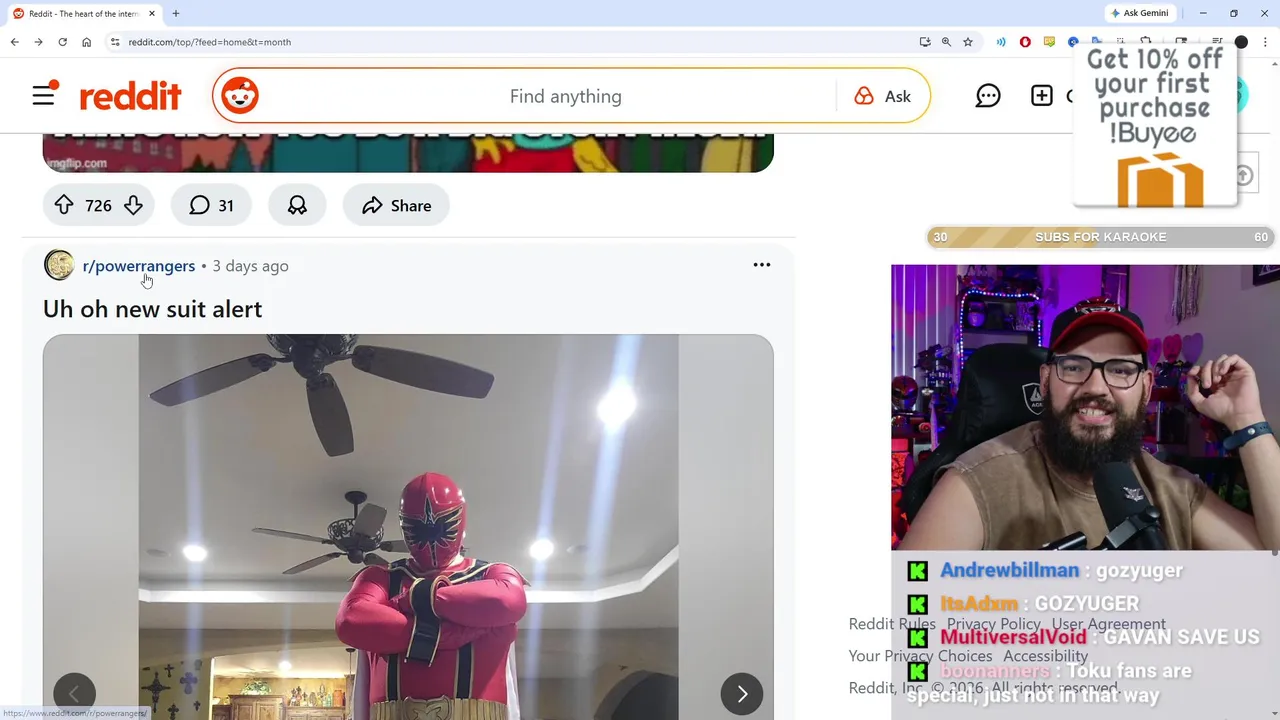Click the browser back arrow
Screen dimensions: 1280x720
14,42
